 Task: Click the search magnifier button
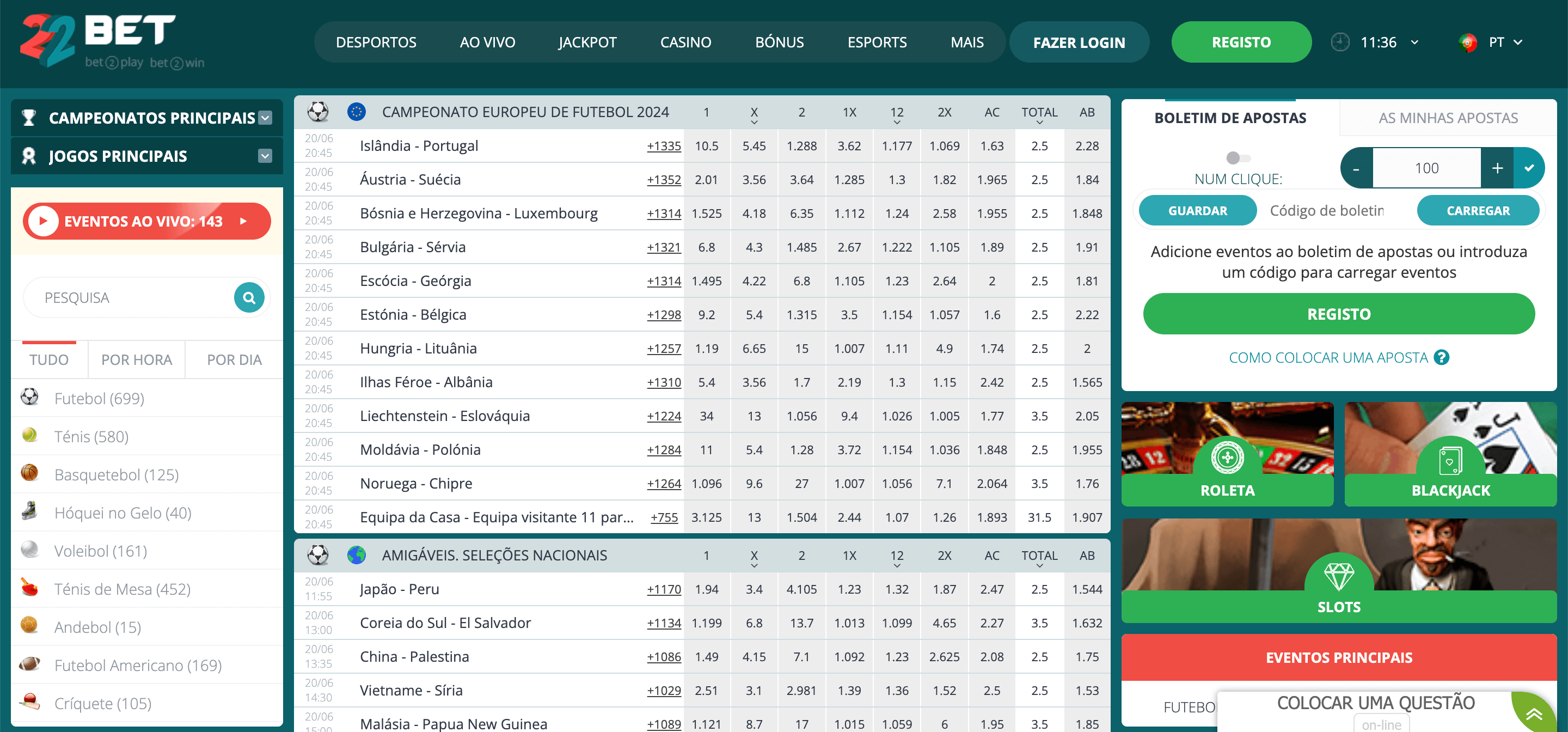pyautogui.click(x=249, y=298)
